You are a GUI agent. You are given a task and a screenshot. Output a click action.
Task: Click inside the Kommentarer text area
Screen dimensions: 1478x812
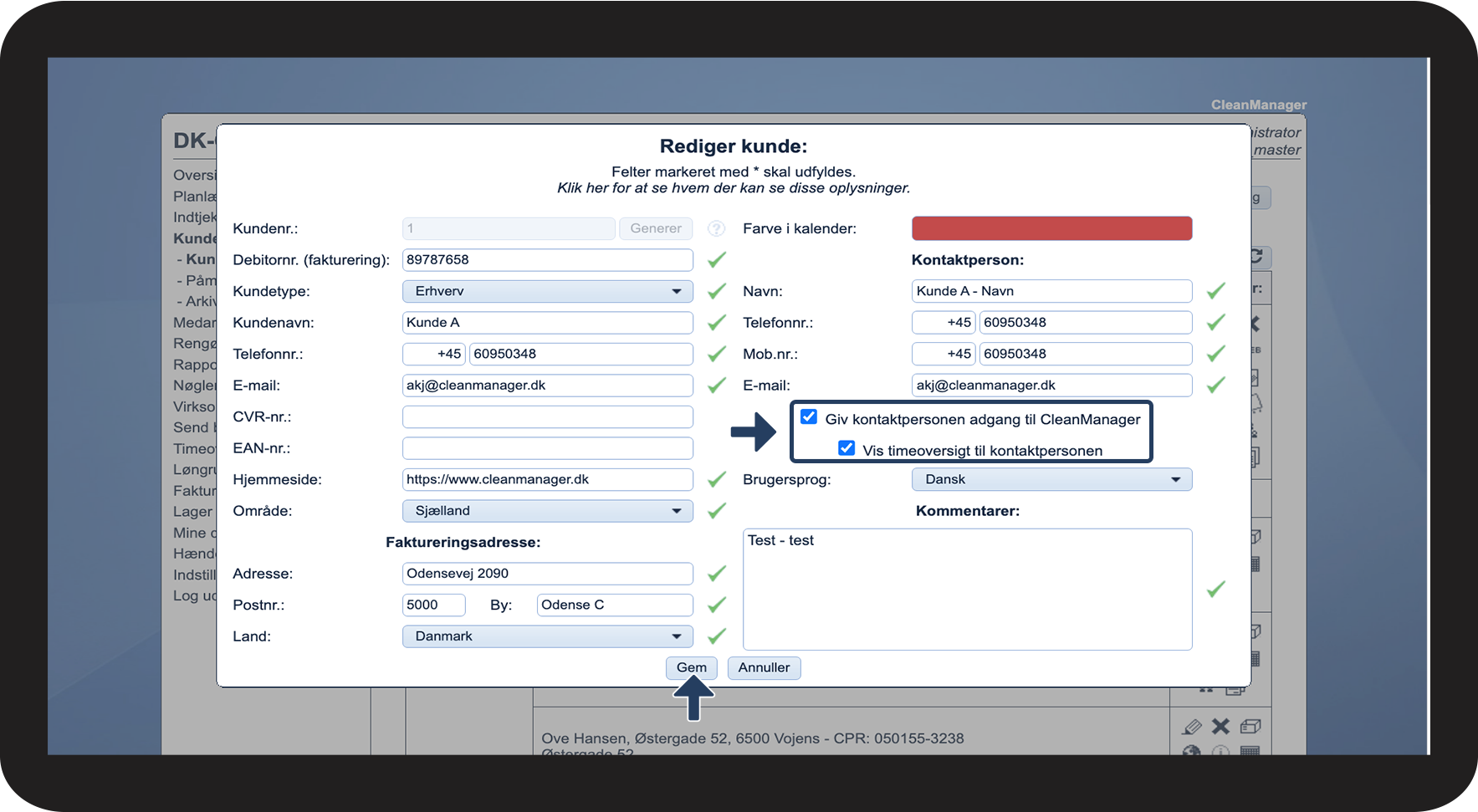968,590
